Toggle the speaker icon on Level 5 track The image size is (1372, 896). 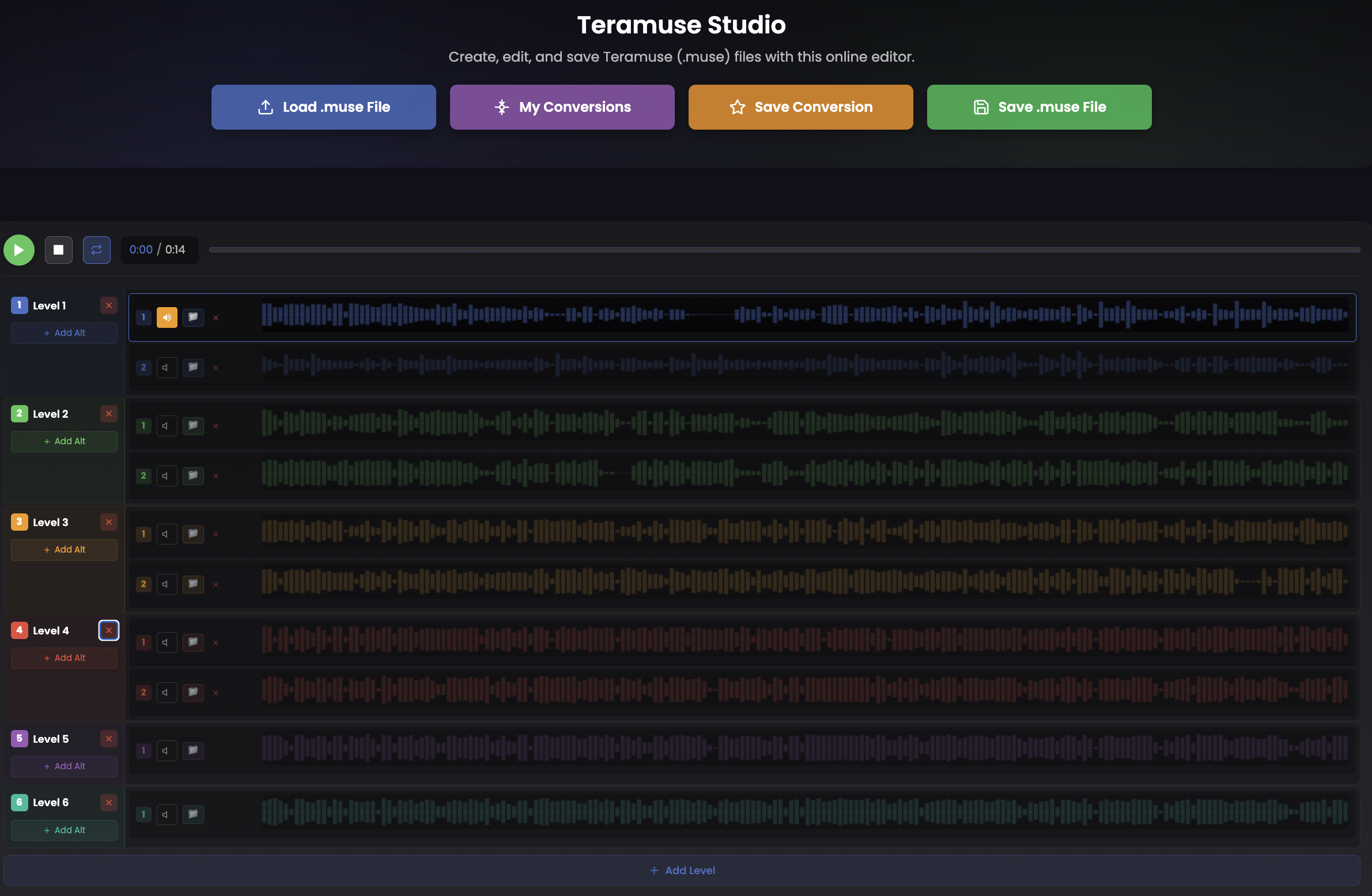pos(167,750)
